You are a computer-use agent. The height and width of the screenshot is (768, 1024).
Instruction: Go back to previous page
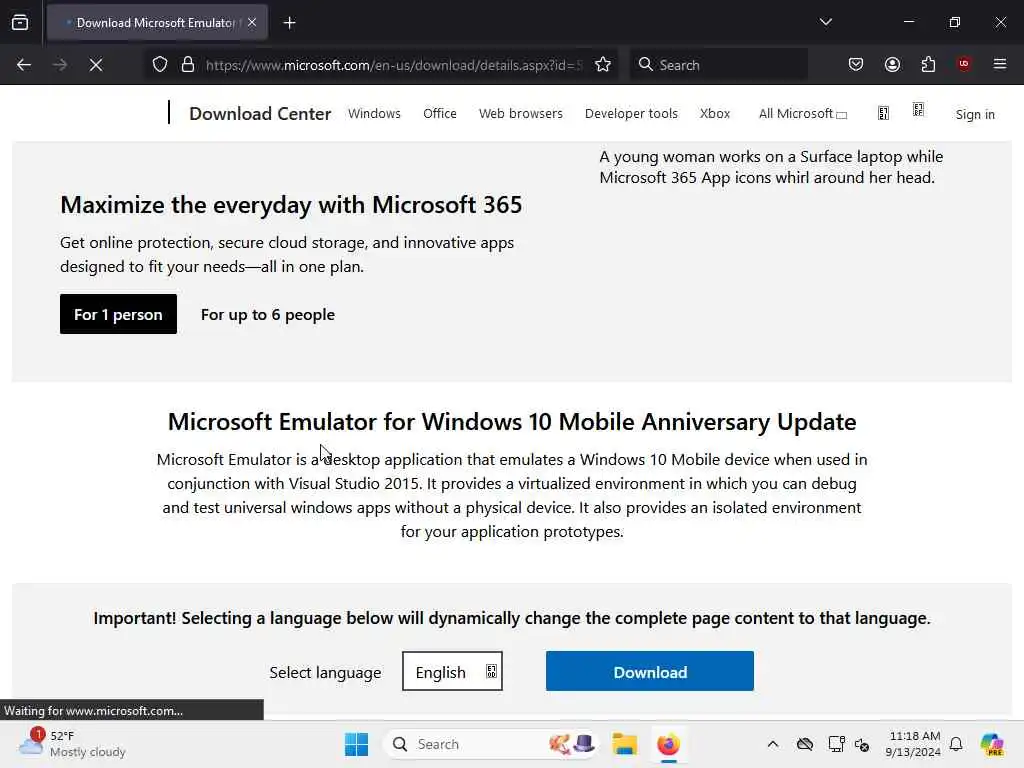click(24, 65)
